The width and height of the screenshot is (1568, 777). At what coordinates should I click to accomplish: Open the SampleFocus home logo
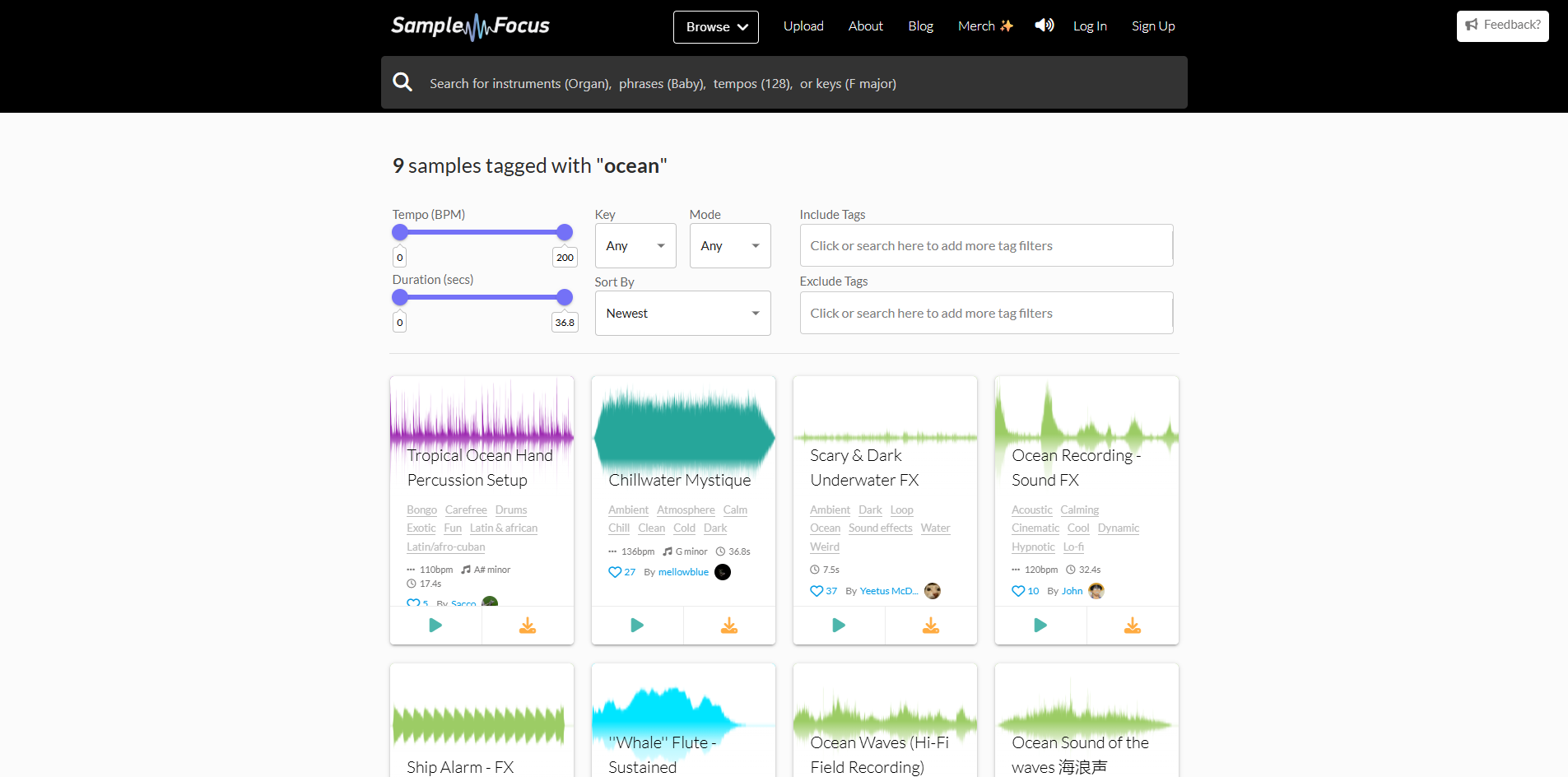tap(470, 26)
